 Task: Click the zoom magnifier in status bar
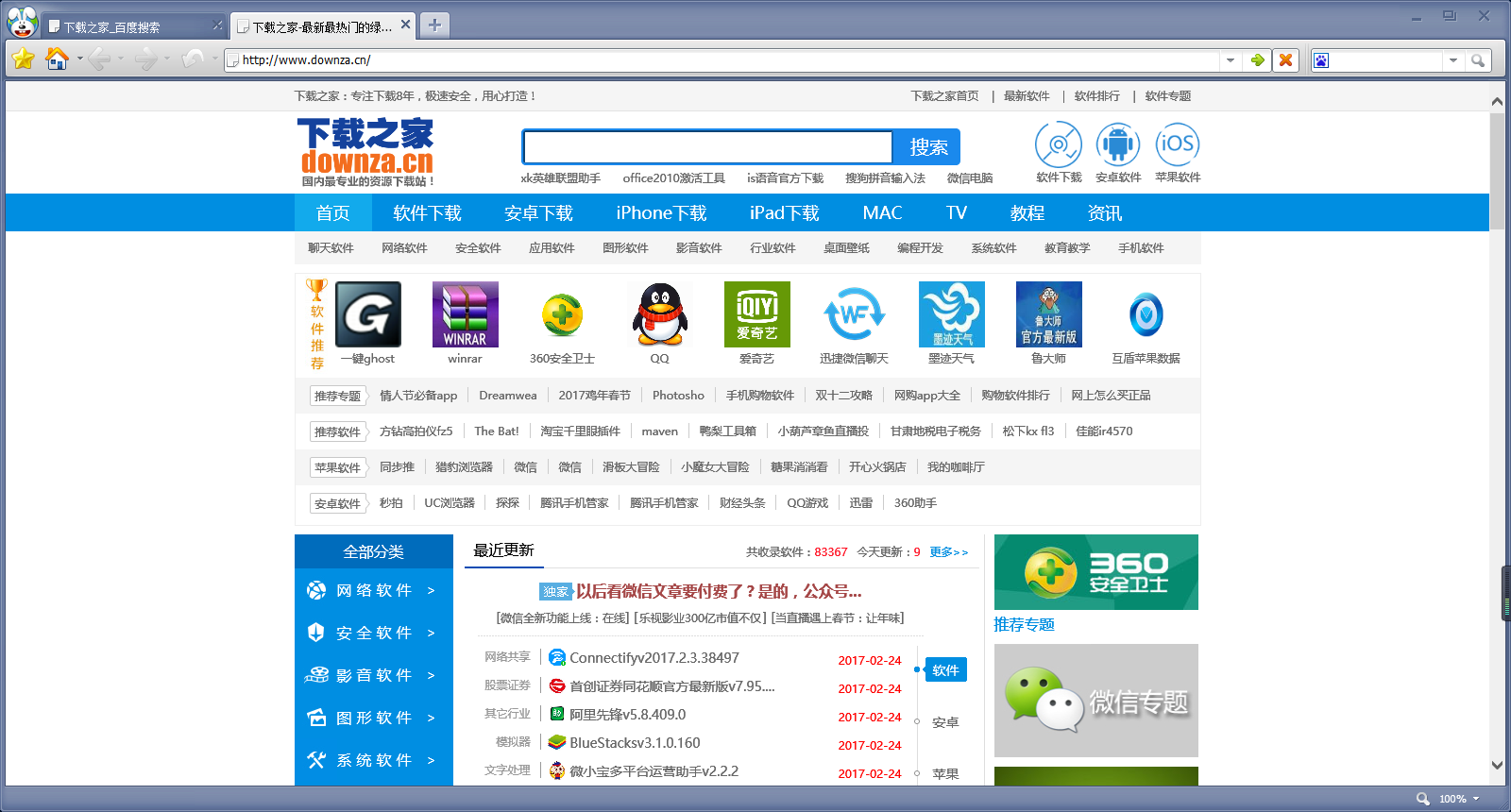[x=1422, y=799]
